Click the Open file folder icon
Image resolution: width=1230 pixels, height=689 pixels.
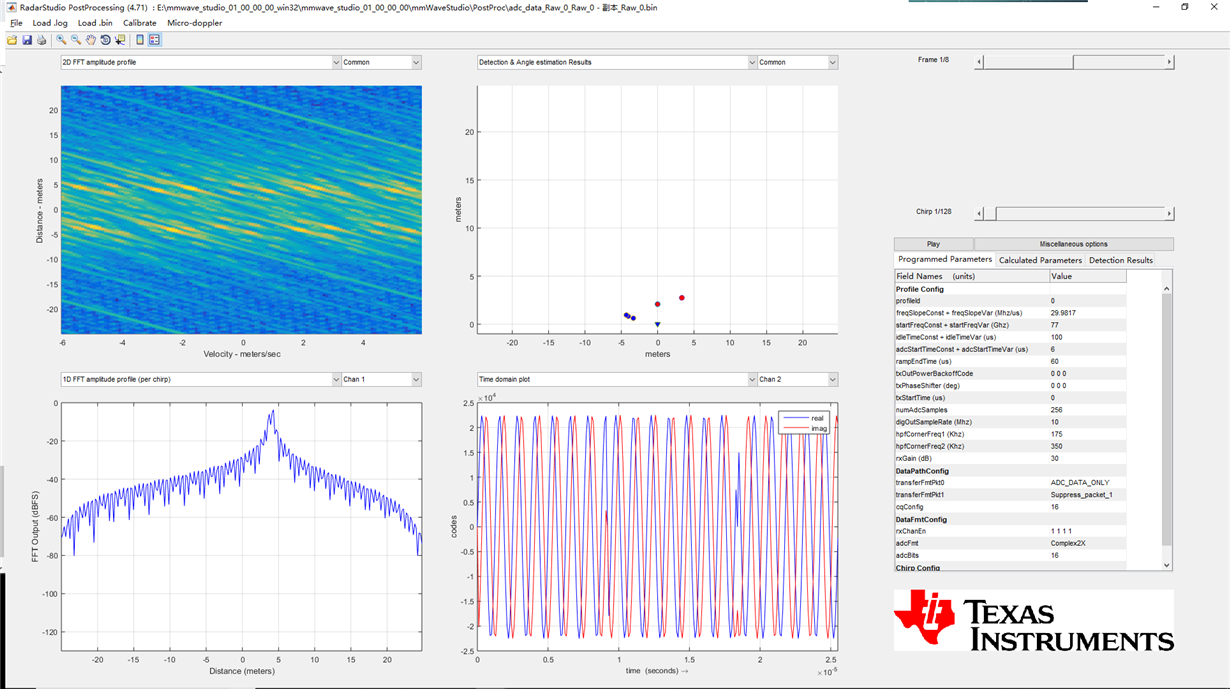coord(12,40)
